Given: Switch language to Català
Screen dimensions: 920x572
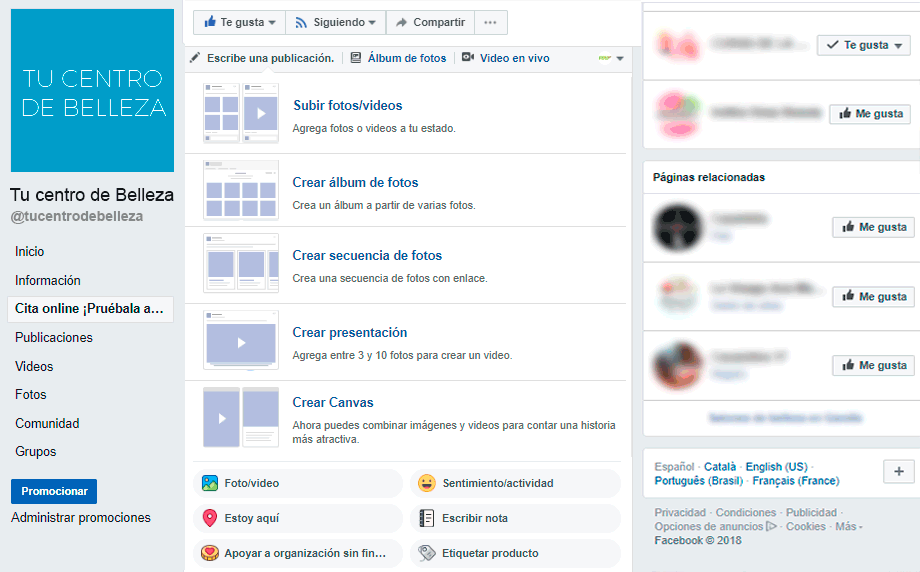Looking at the screenshot, I should [720, 467].
